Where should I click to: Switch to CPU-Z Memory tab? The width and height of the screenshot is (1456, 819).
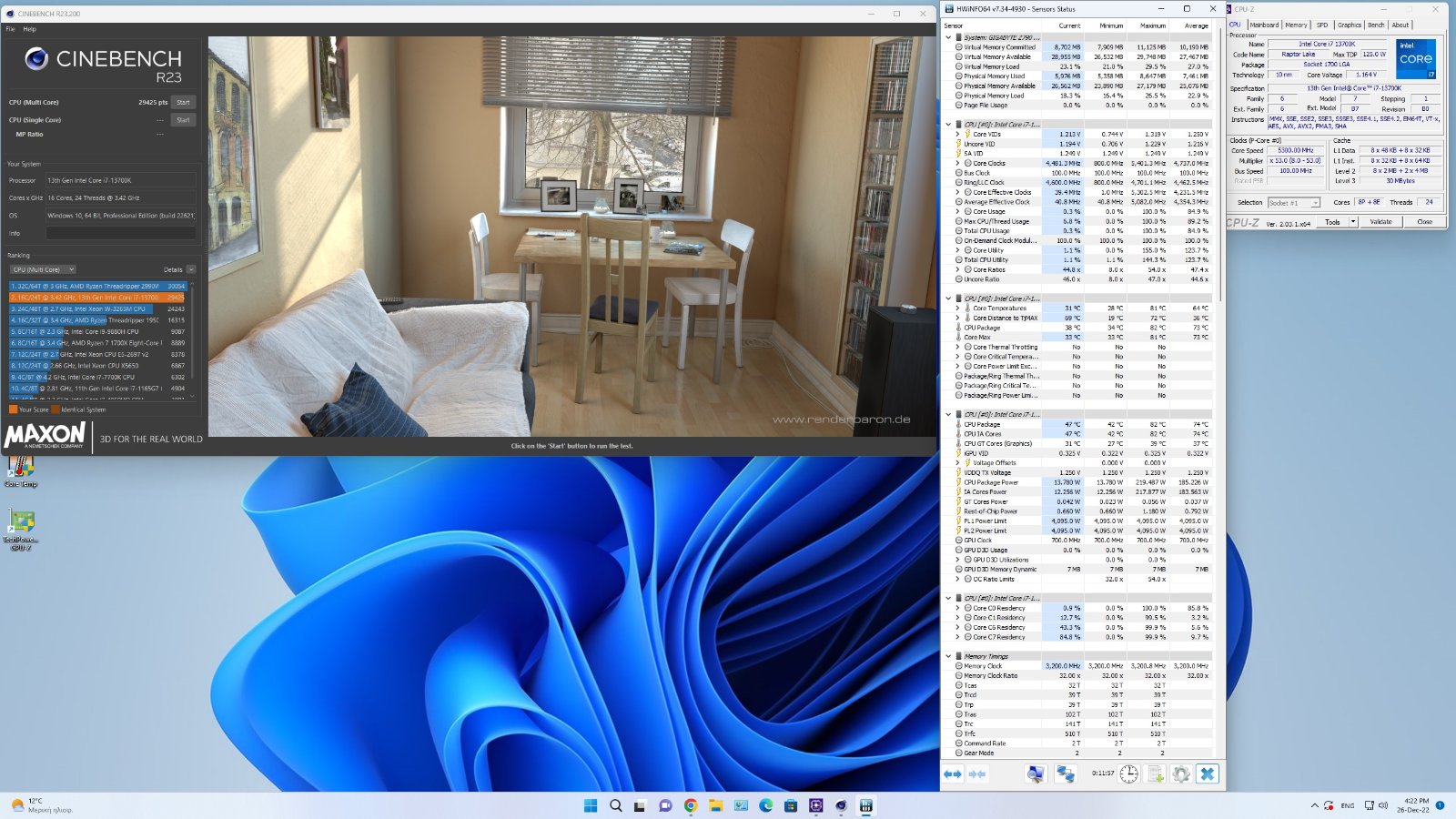coord(1297,25)
